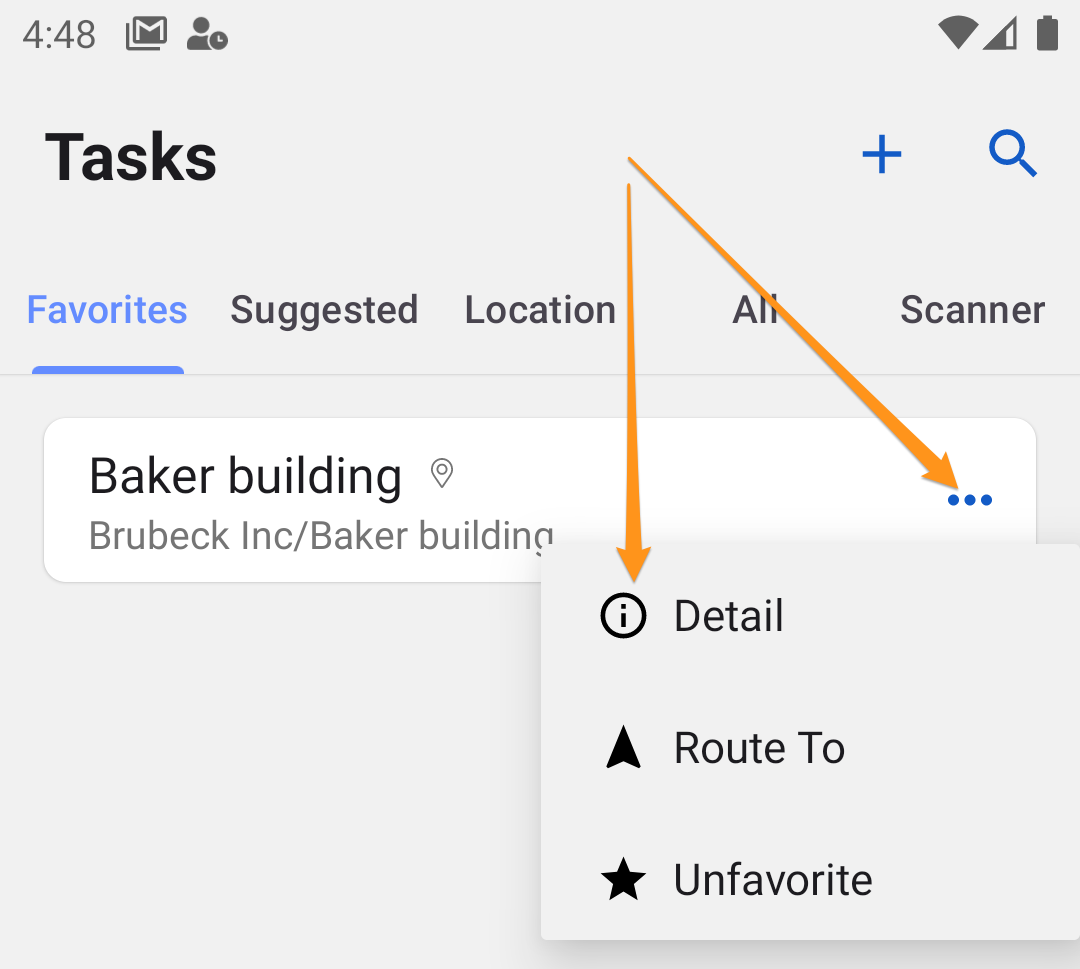Select the Detail menu entry
The width and height of the screenshot is (1080, 969).
(x=810, y=615)
